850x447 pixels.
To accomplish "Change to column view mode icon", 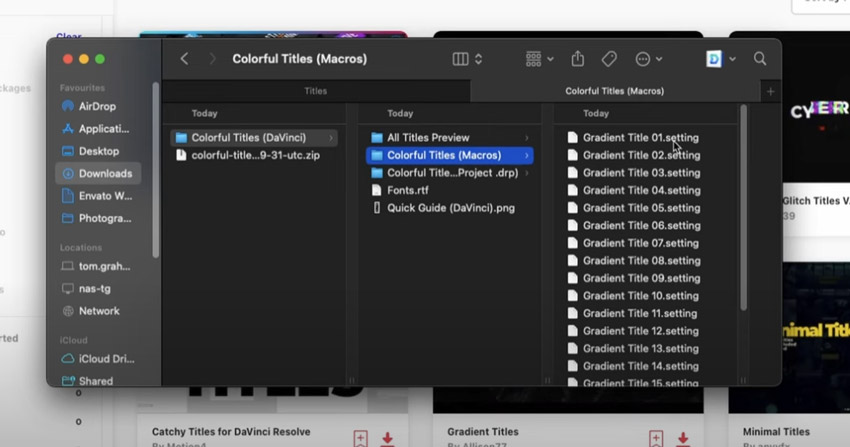I will [x=460, y=59].
